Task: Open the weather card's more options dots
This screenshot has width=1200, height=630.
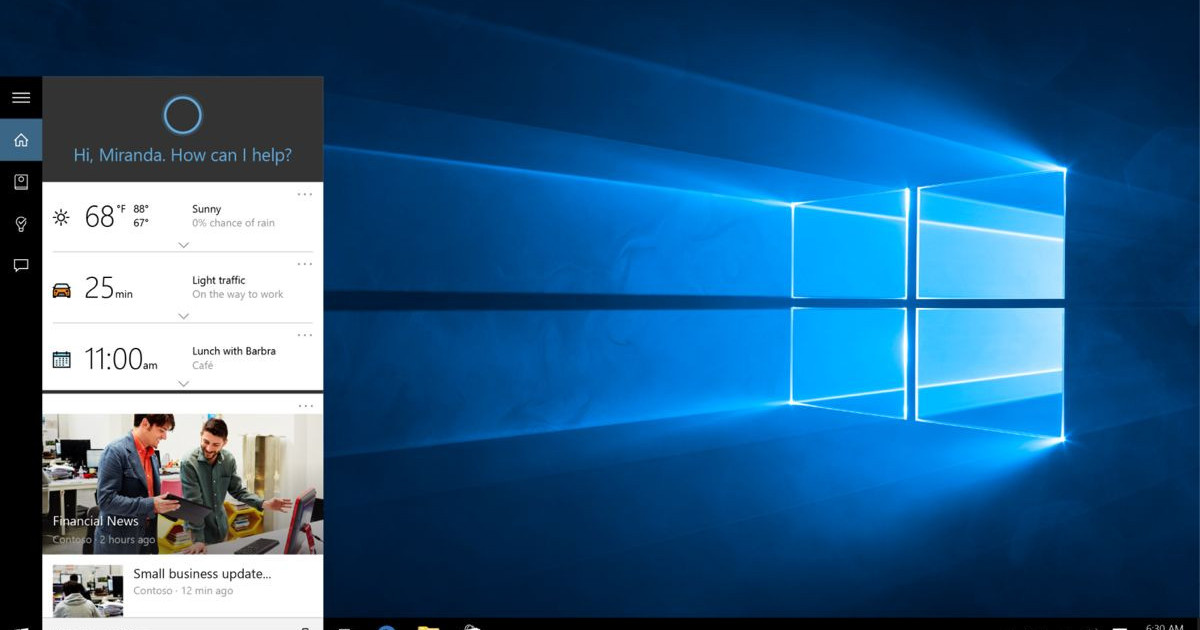Action: (305, 194)
